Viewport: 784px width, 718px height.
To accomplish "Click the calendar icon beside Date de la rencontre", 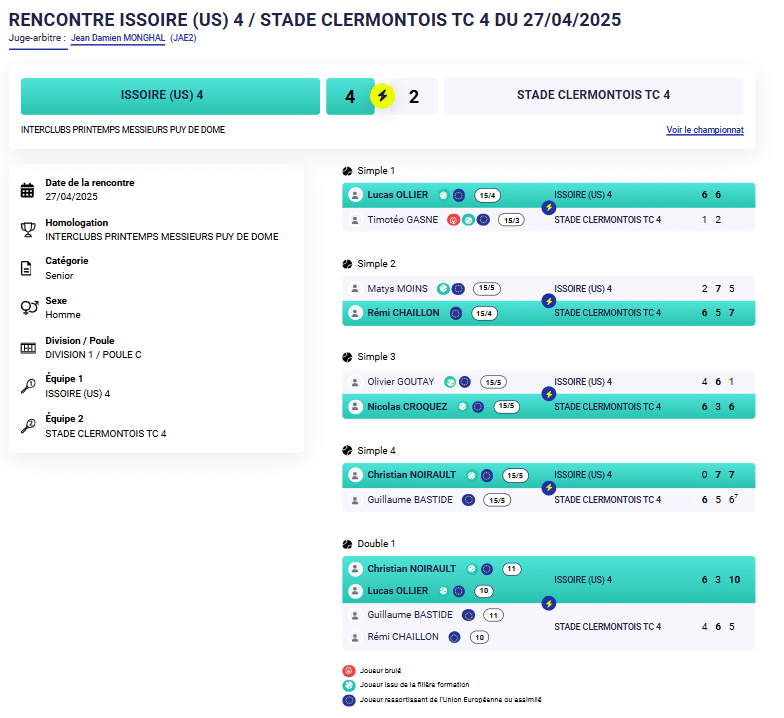I will tap(28, 190).
